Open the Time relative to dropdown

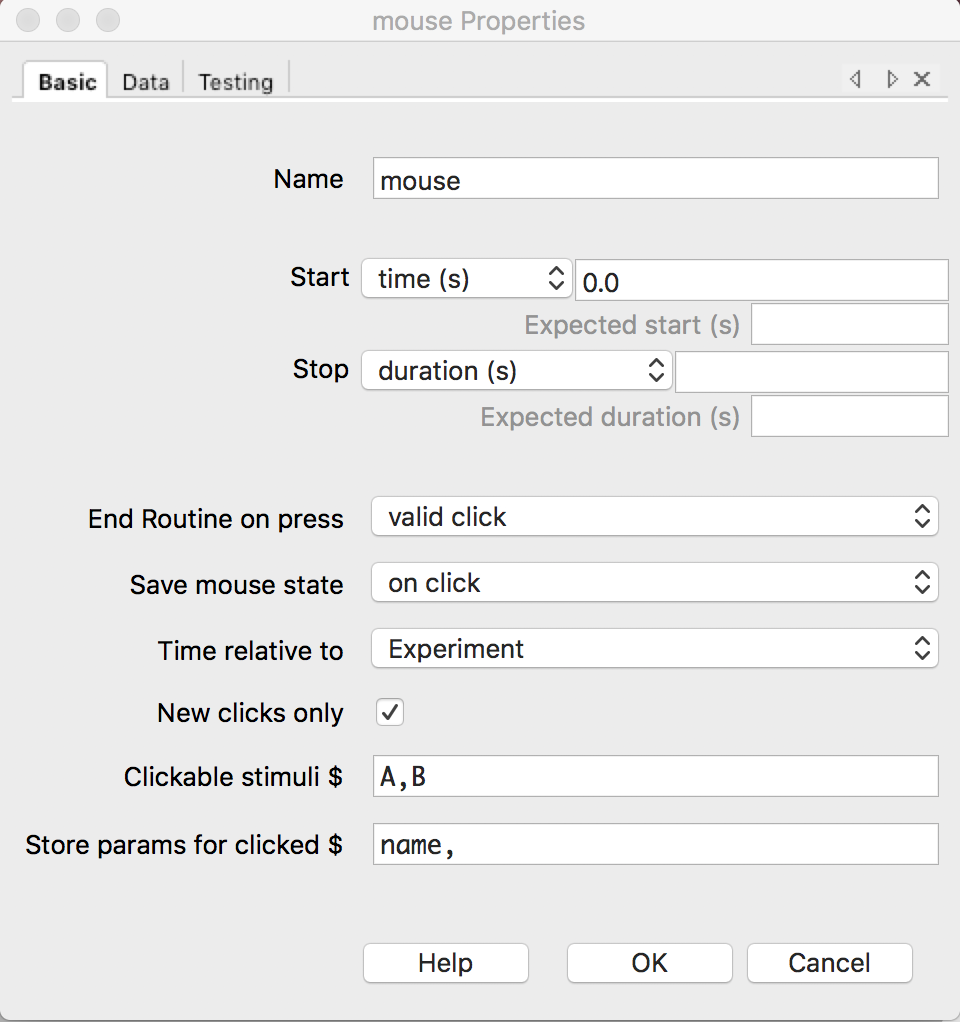tap(654, 648)
